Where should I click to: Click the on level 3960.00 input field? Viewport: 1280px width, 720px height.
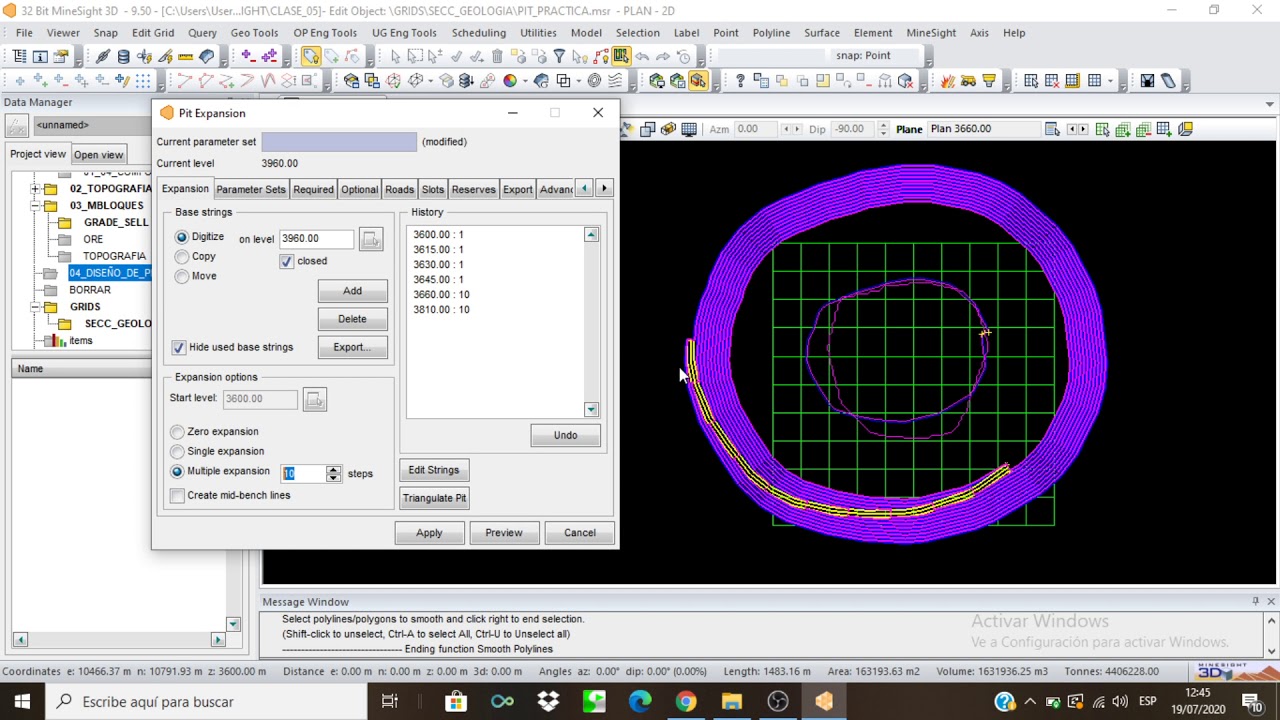point(316,239)
